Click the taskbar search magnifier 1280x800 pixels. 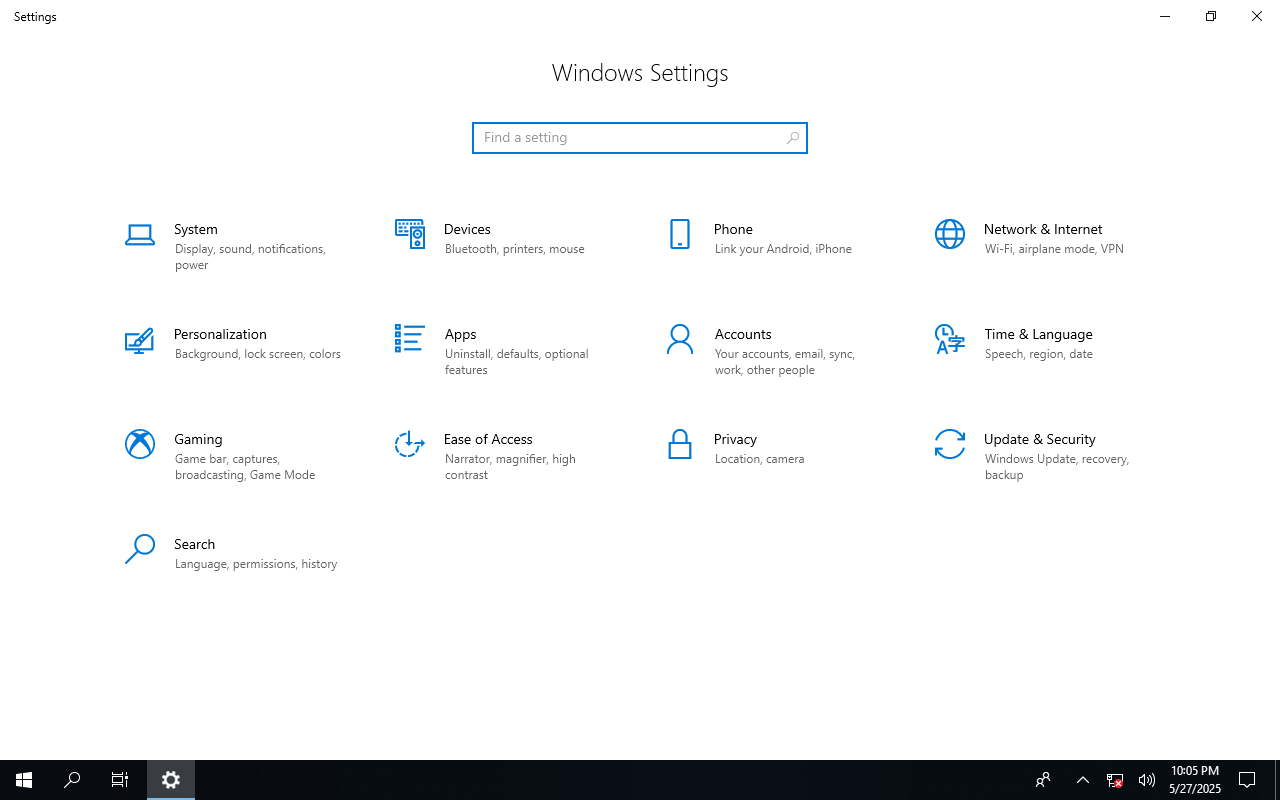[72, 780]
